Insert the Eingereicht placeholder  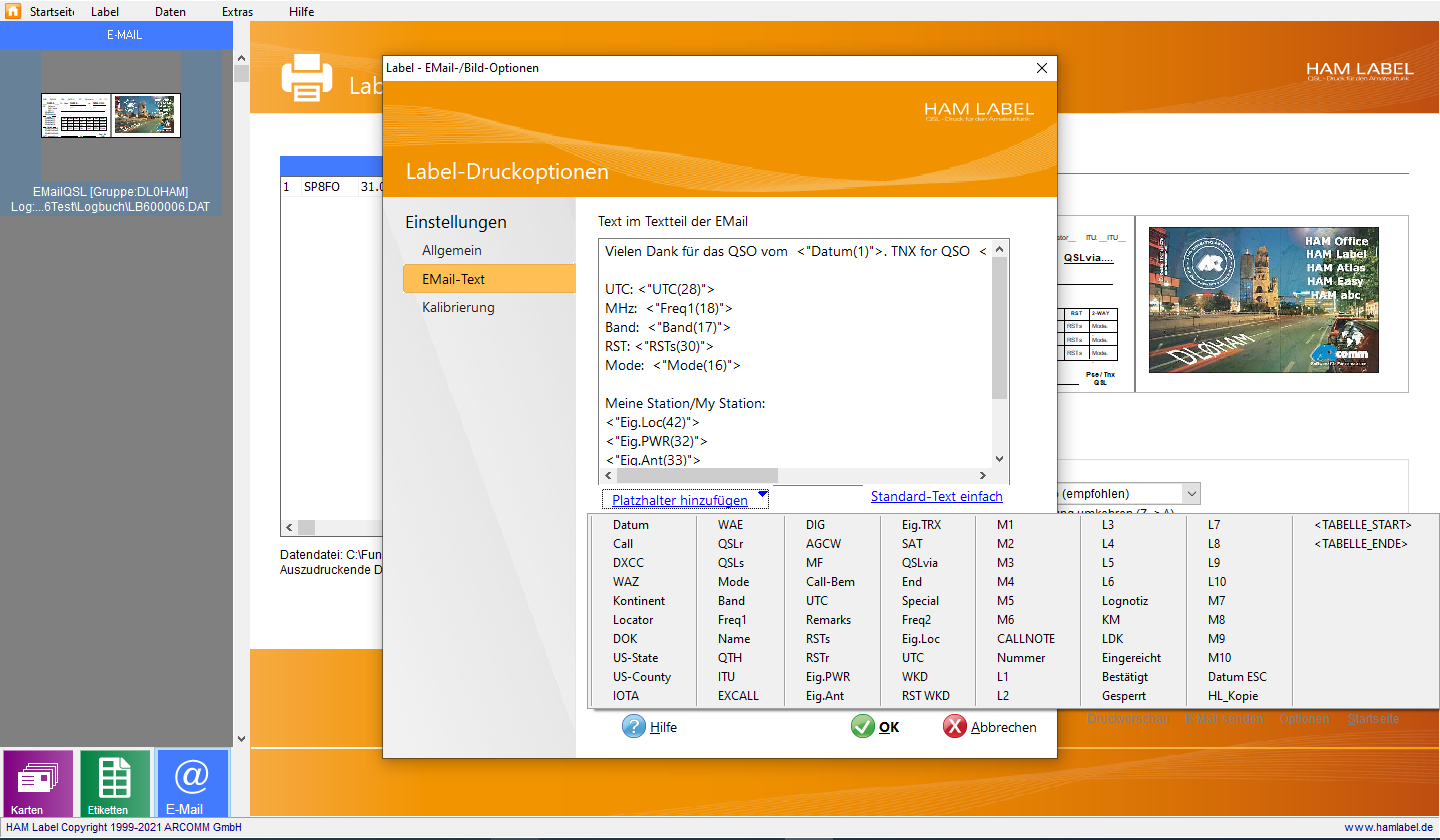tap(1131, 658)
